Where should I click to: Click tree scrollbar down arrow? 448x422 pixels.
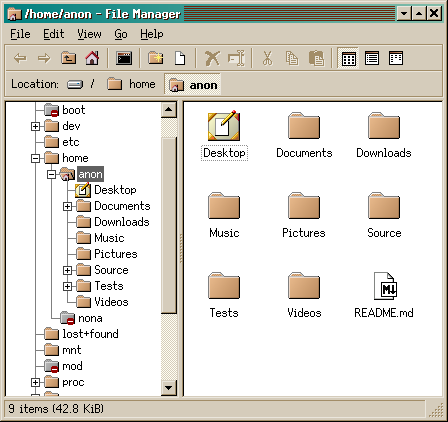coord(169,388)
